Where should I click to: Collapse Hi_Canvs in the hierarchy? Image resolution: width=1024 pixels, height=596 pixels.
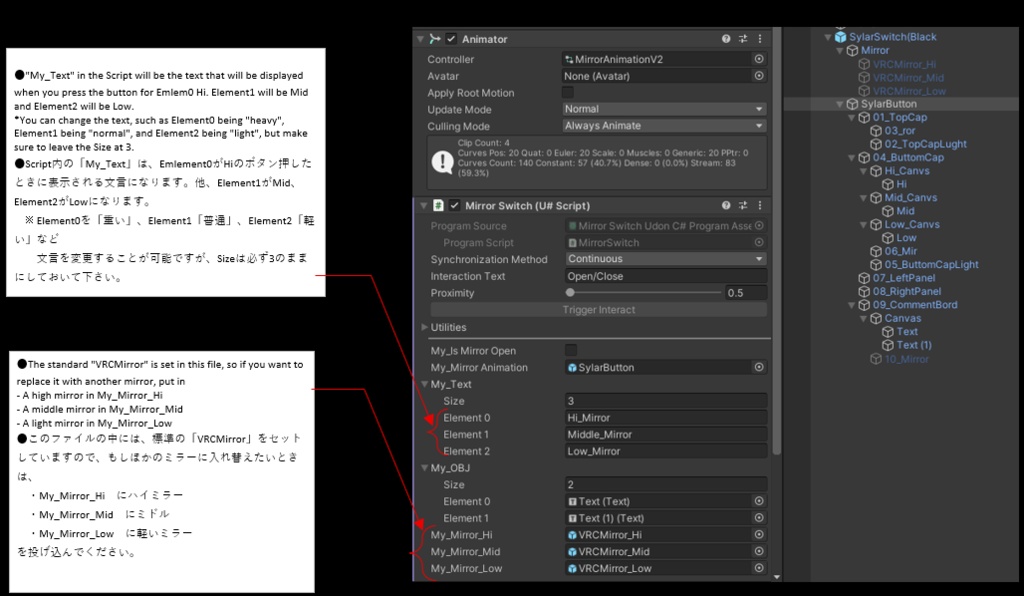pyautogui.click(x=863, y=171)
